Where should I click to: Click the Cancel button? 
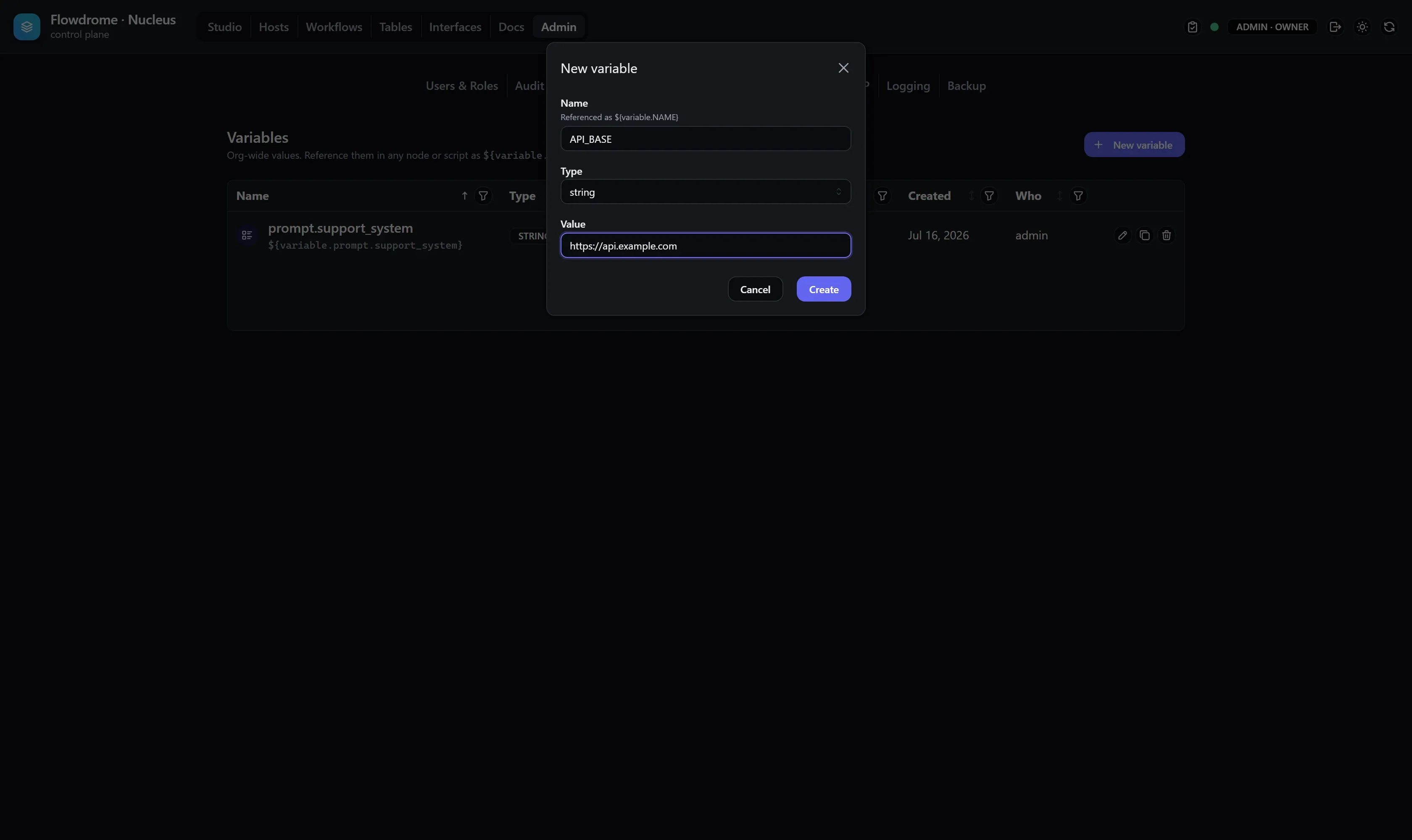[755, 289]
